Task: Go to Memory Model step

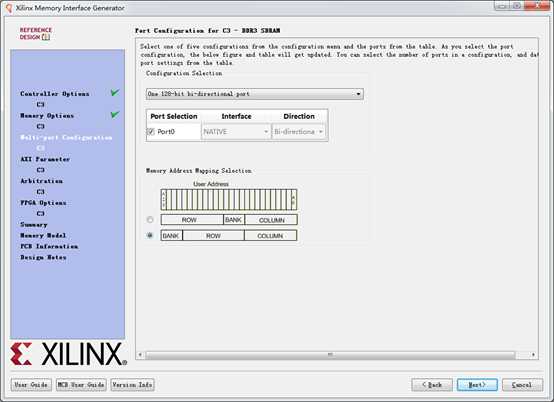Action: [x=43, y=236]
